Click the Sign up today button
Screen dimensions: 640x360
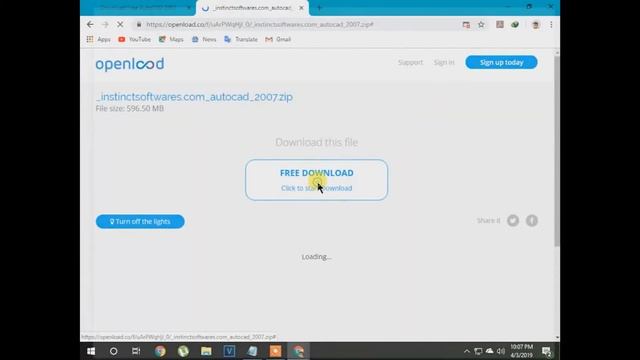pos(501,62)
